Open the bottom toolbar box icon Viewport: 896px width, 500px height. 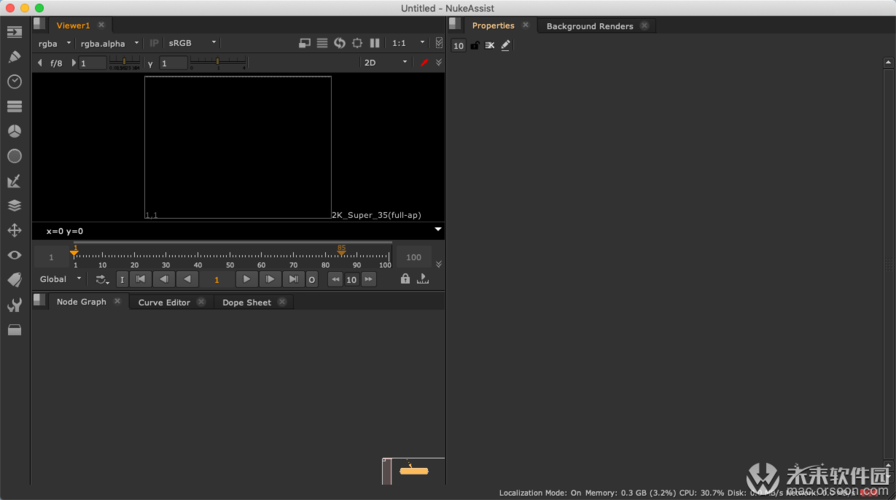[x=14, y=330]
